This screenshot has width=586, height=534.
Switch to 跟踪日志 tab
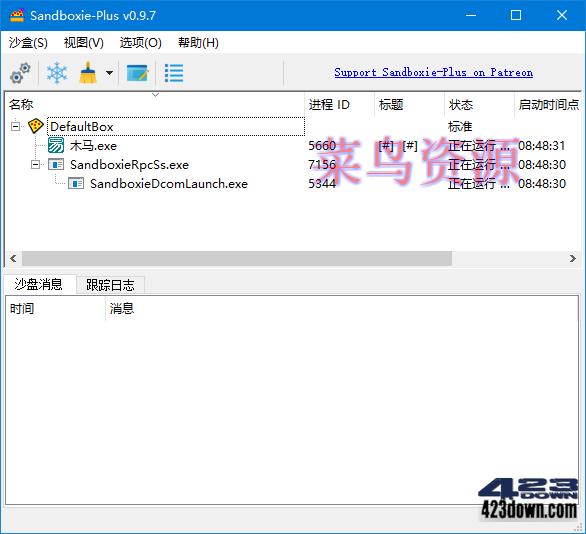pyautogui.click(x=110, y=285)
